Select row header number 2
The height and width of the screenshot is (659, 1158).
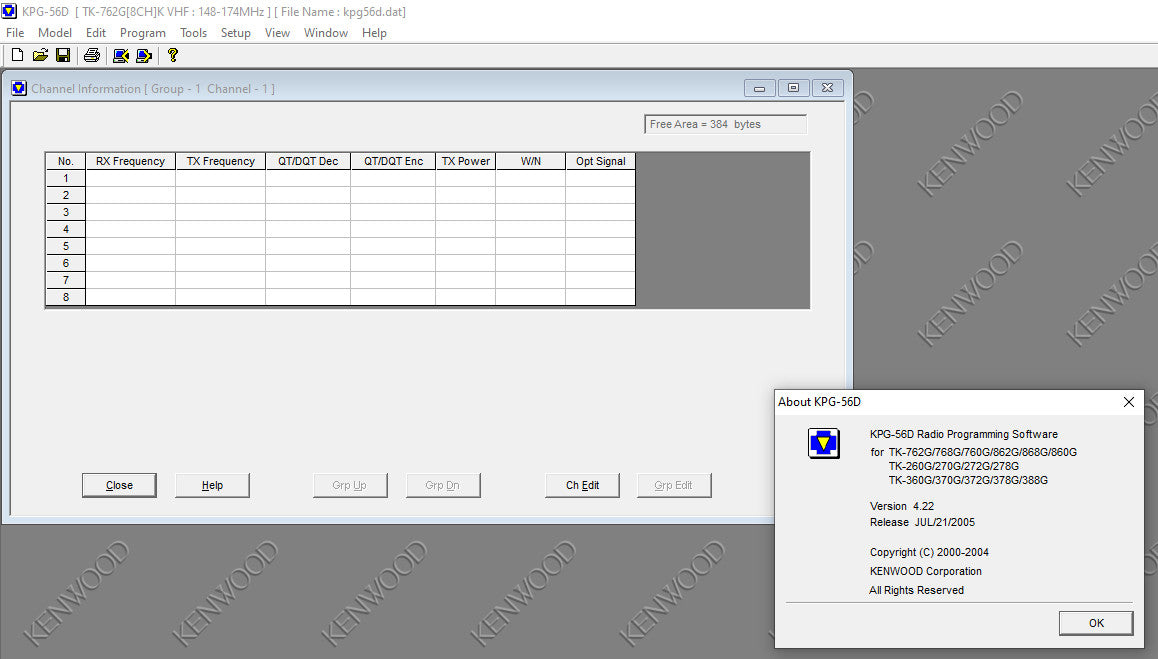[66, 195]
